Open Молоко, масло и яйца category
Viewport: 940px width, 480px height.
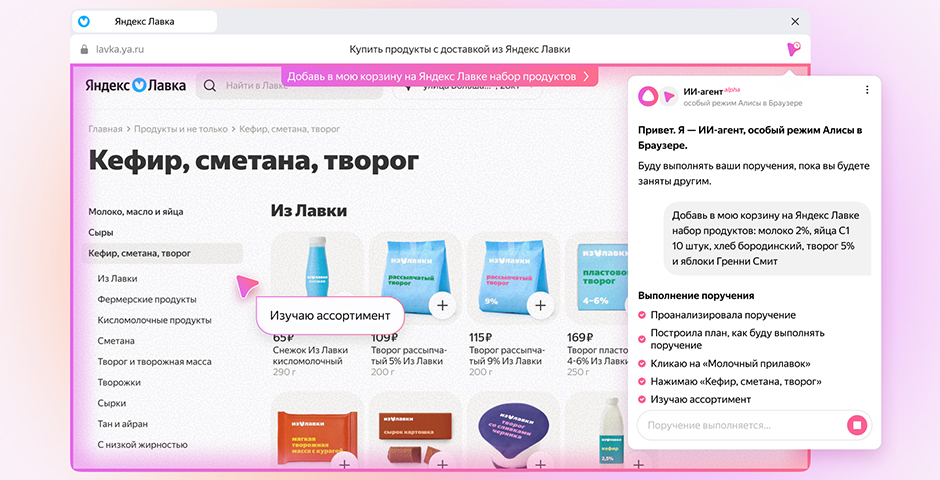coord(136,212)
